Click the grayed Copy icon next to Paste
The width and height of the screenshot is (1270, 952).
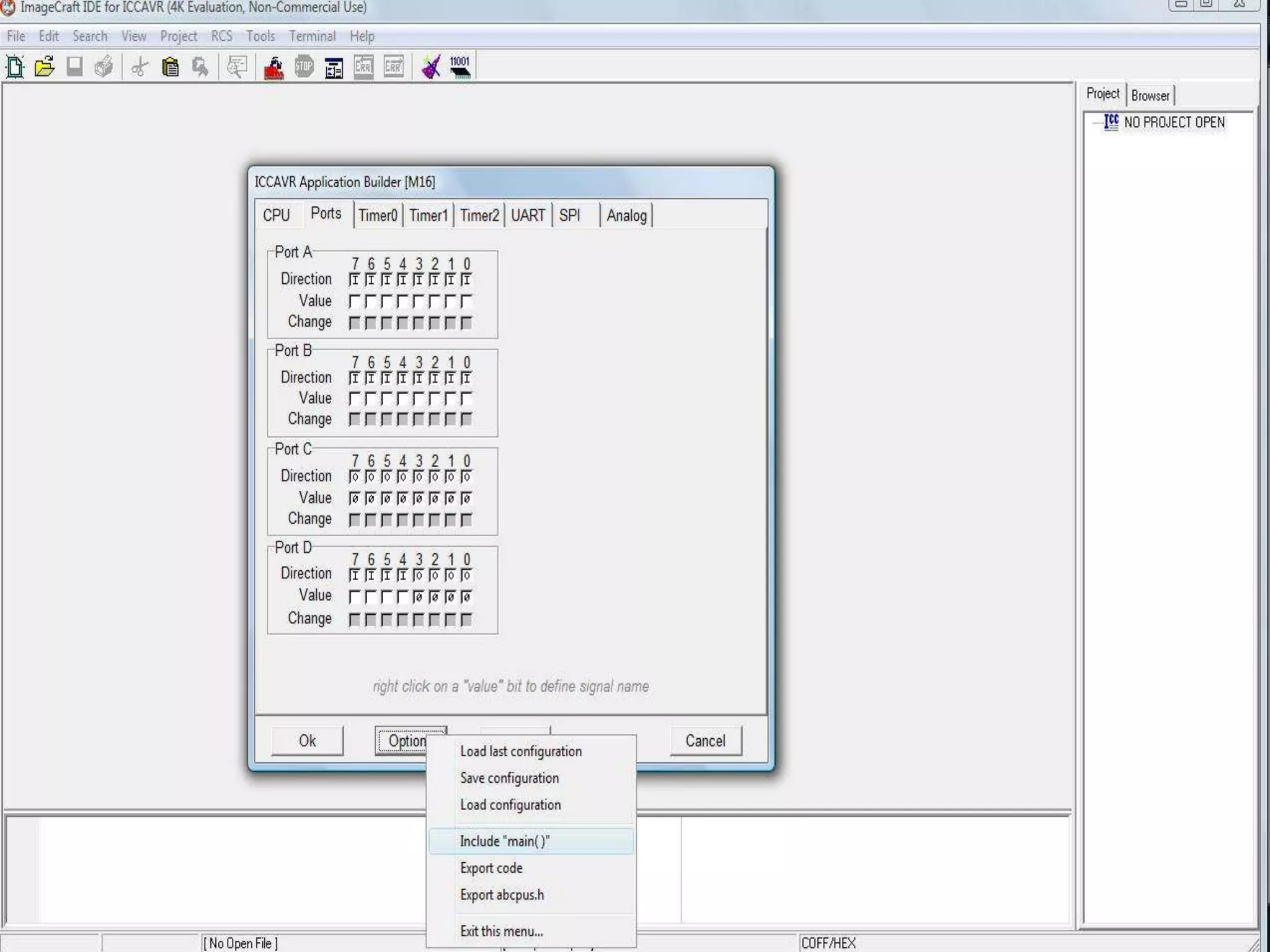click(x=200, y=67)
